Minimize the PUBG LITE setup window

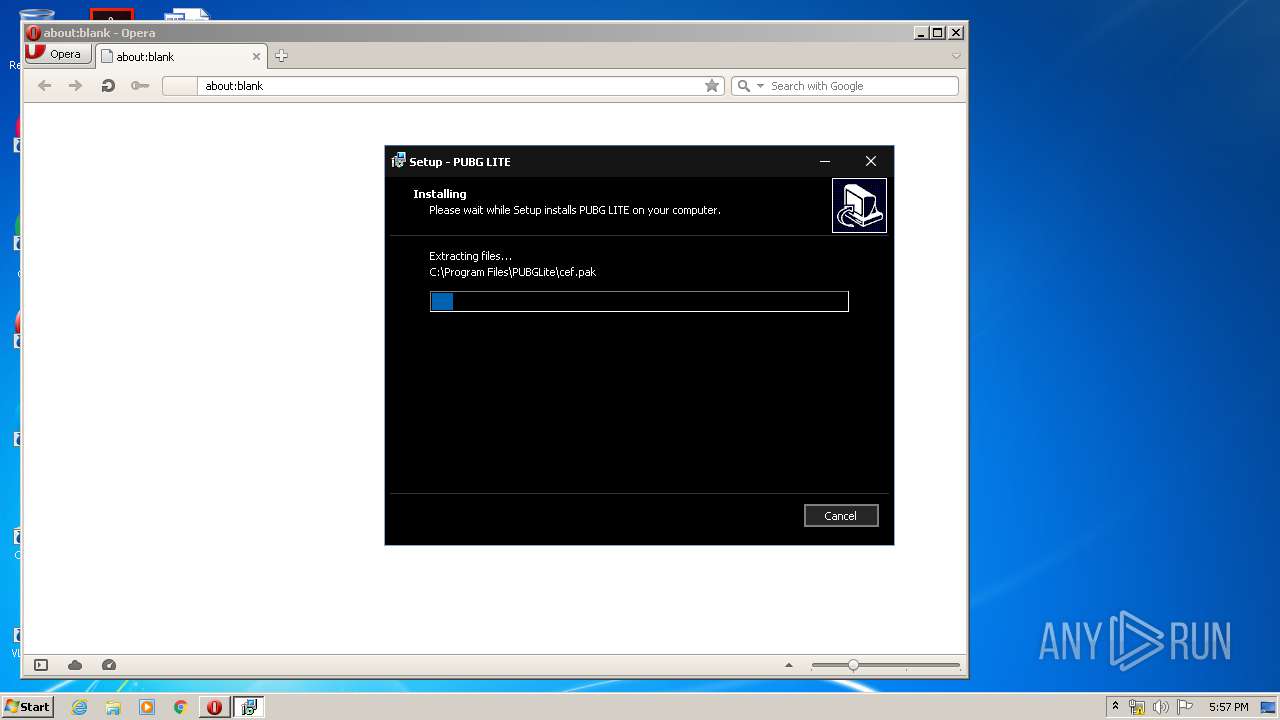coord(825,161)
